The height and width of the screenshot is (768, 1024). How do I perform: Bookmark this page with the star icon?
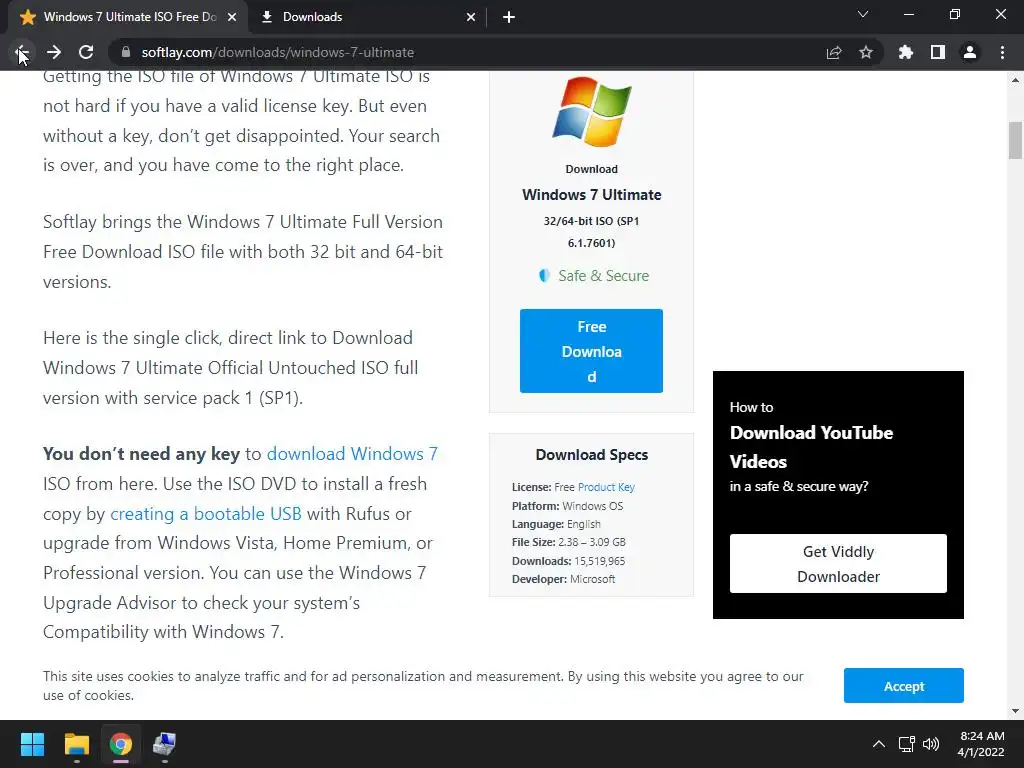click(866, 52)
